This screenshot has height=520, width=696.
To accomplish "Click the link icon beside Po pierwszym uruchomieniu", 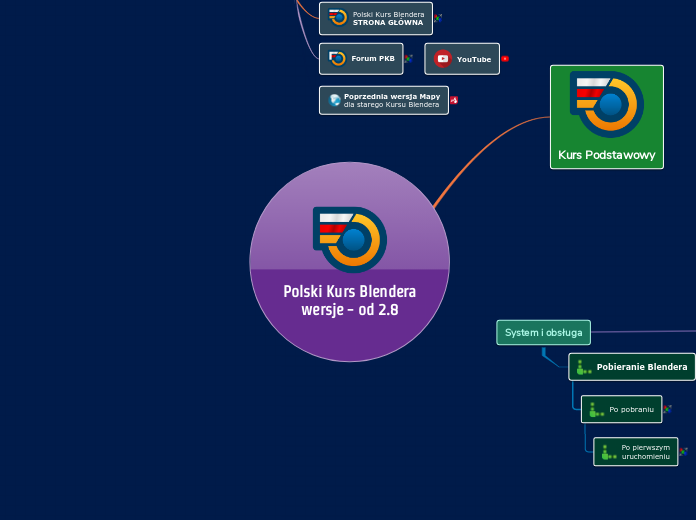I will pyautogui.click(x=684, y=452).
